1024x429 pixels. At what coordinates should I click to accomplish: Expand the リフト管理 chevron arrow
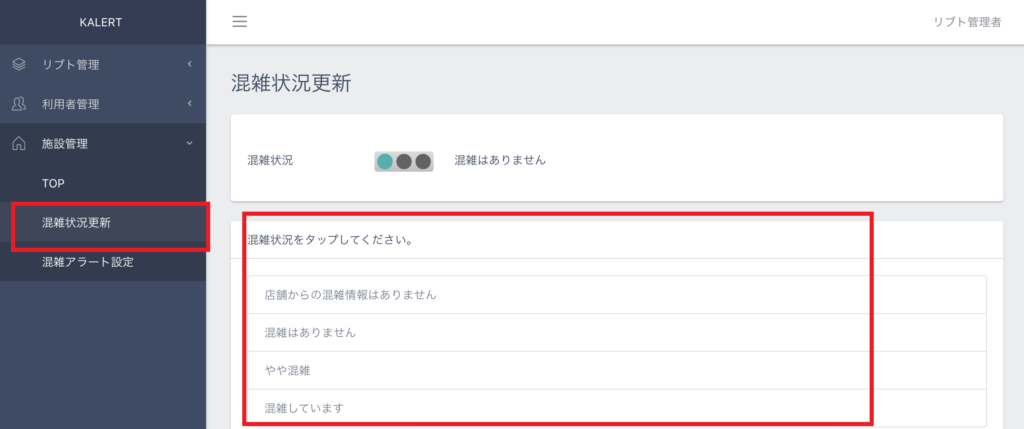189,64
